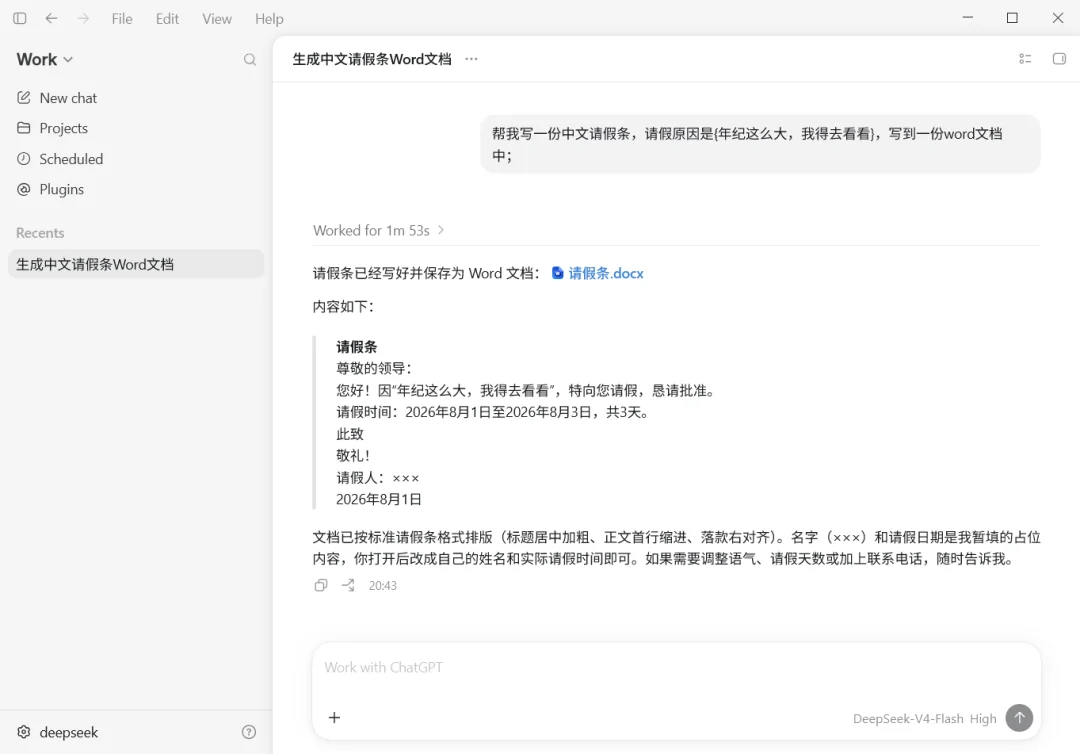Open the Help menu
Screen dimensions: 1080x754
pos(269,19)
